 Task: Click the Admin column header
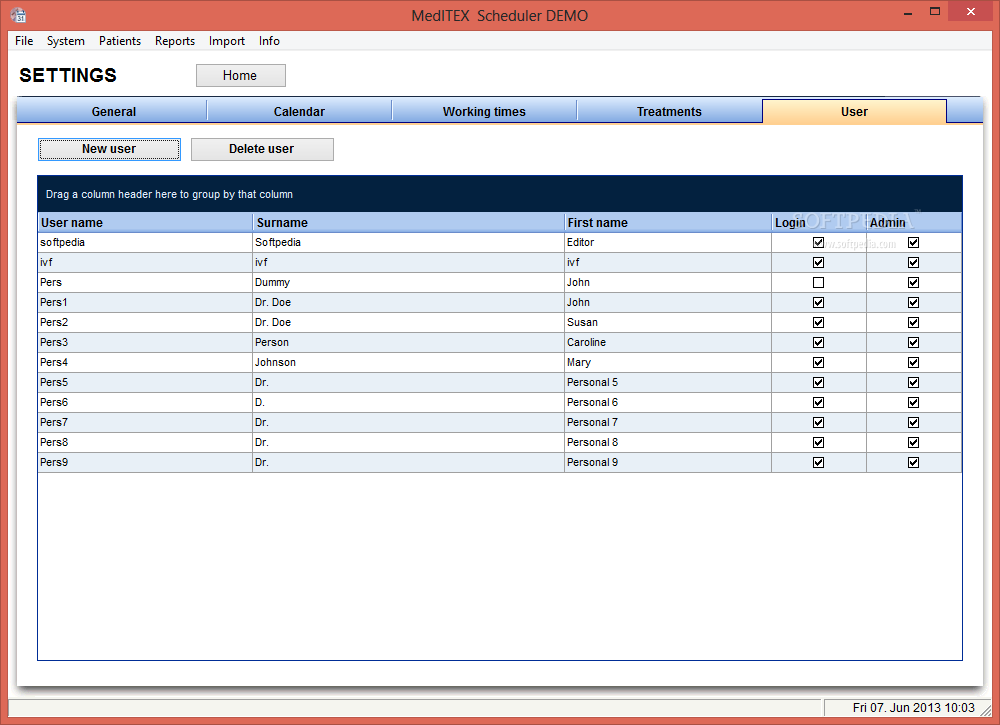(x=914, y=223)
